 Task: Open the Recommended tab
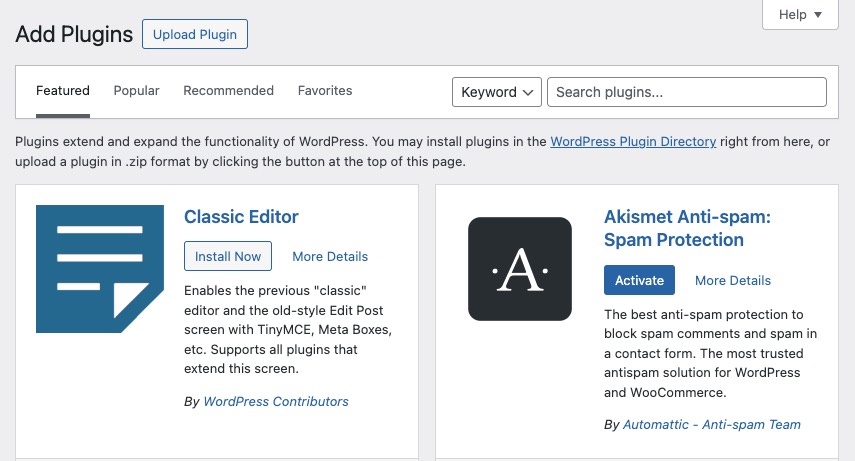(x=228, y=91)
